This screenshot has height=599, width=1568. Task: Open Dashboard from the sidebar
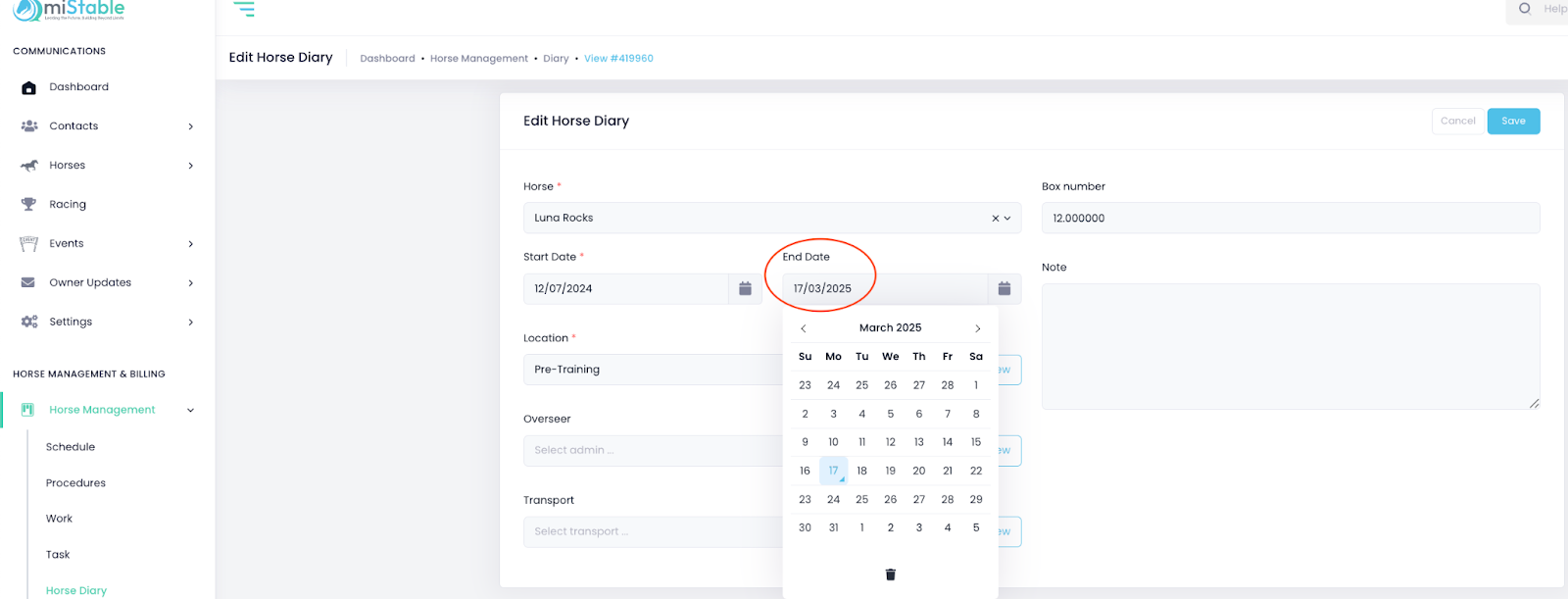pos(78,87)
